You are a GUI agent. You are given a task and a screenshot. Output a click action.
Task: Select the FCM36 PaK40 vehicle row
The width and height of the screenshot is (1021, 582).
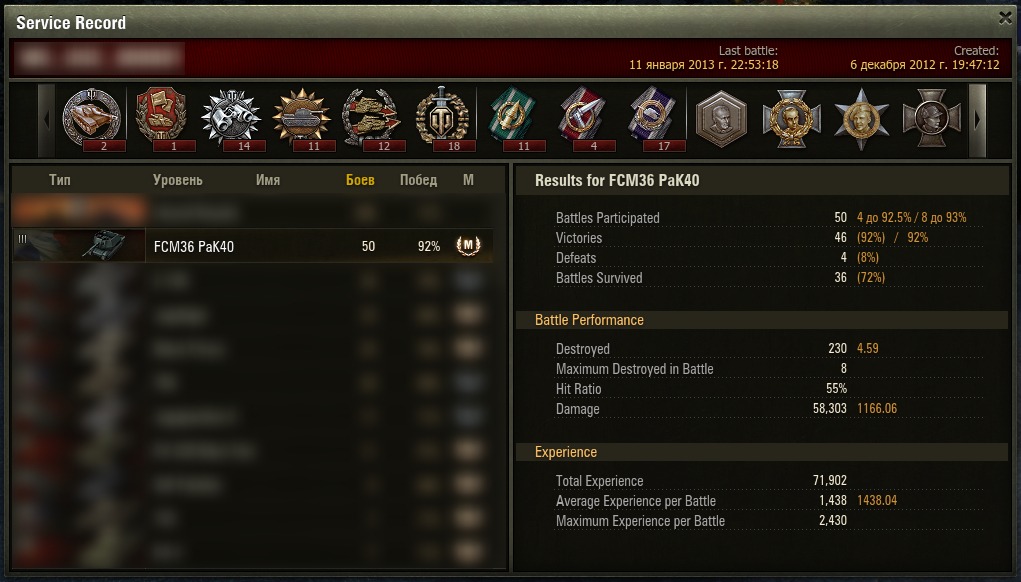(253, 245)
